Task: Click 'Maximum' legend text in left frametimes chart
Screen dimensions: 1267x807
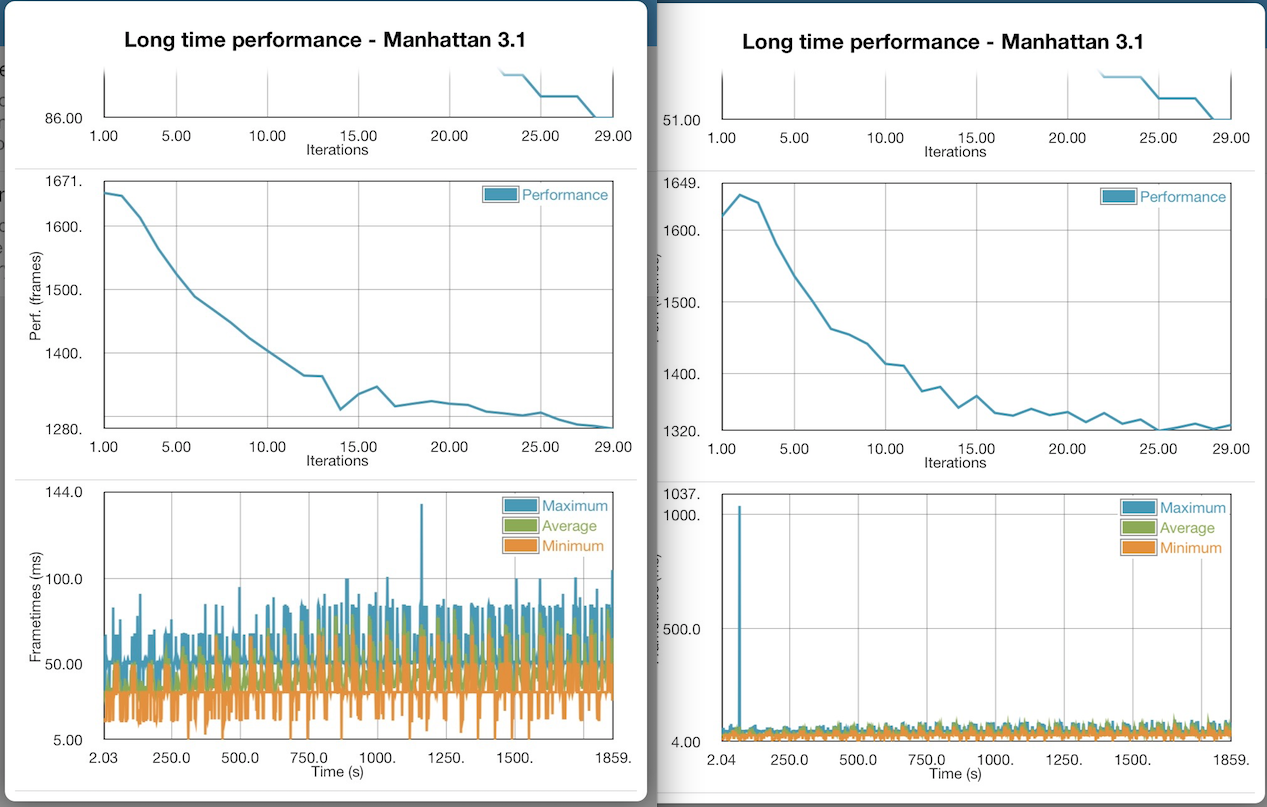Action: coord(575,505)
